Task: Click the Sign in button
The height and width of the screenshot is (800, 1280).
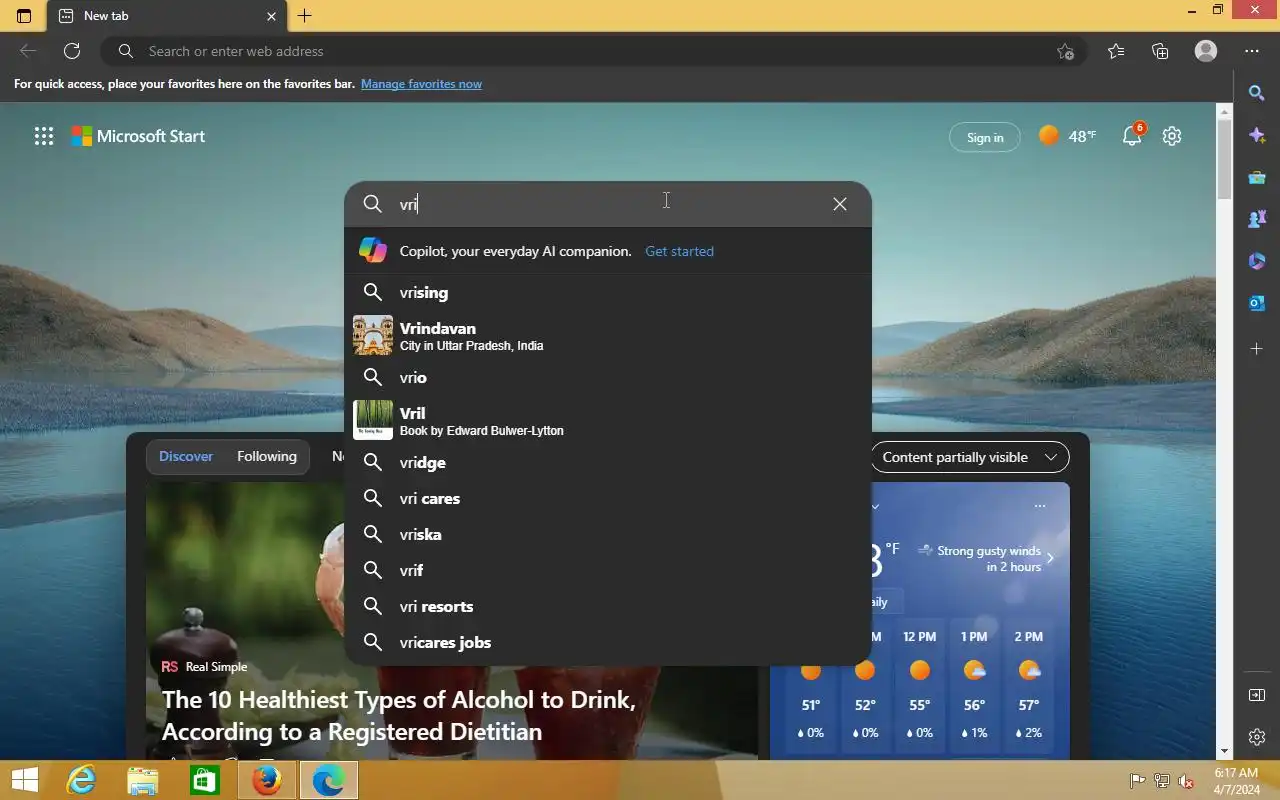Action: coord(985,137)
